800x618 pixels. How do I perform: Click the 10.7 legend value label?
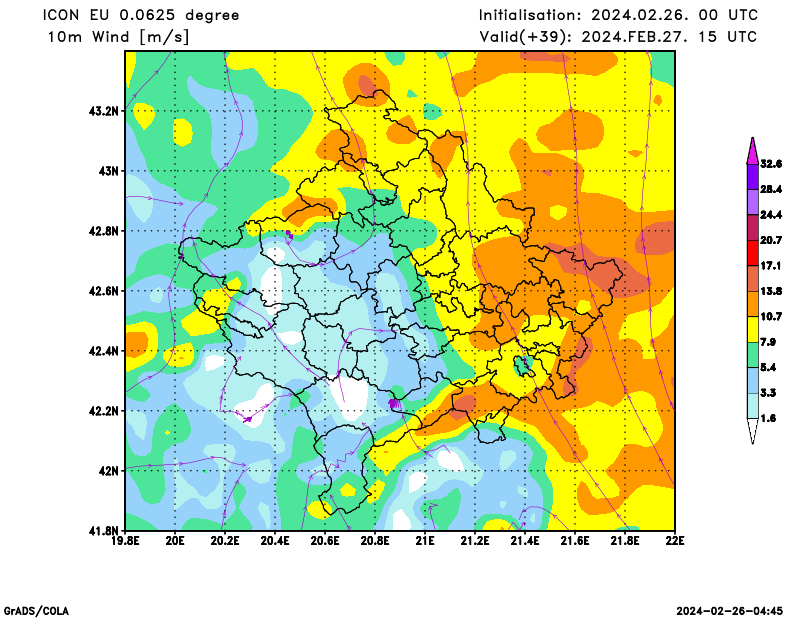tap(770, 316)
